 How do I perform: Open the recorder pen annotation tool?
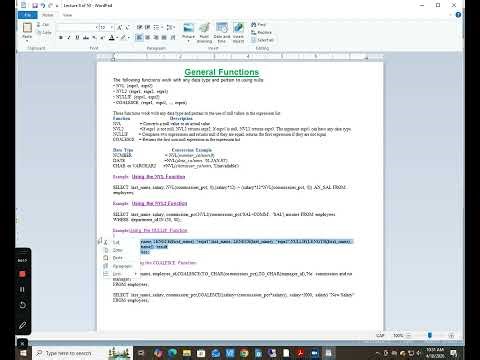pos(22,325)
